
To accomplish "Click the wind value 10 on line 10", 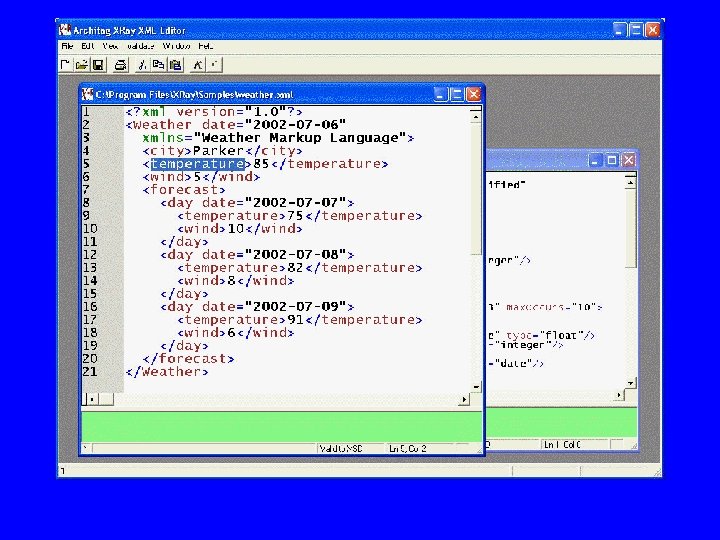I will coord(236,229).
